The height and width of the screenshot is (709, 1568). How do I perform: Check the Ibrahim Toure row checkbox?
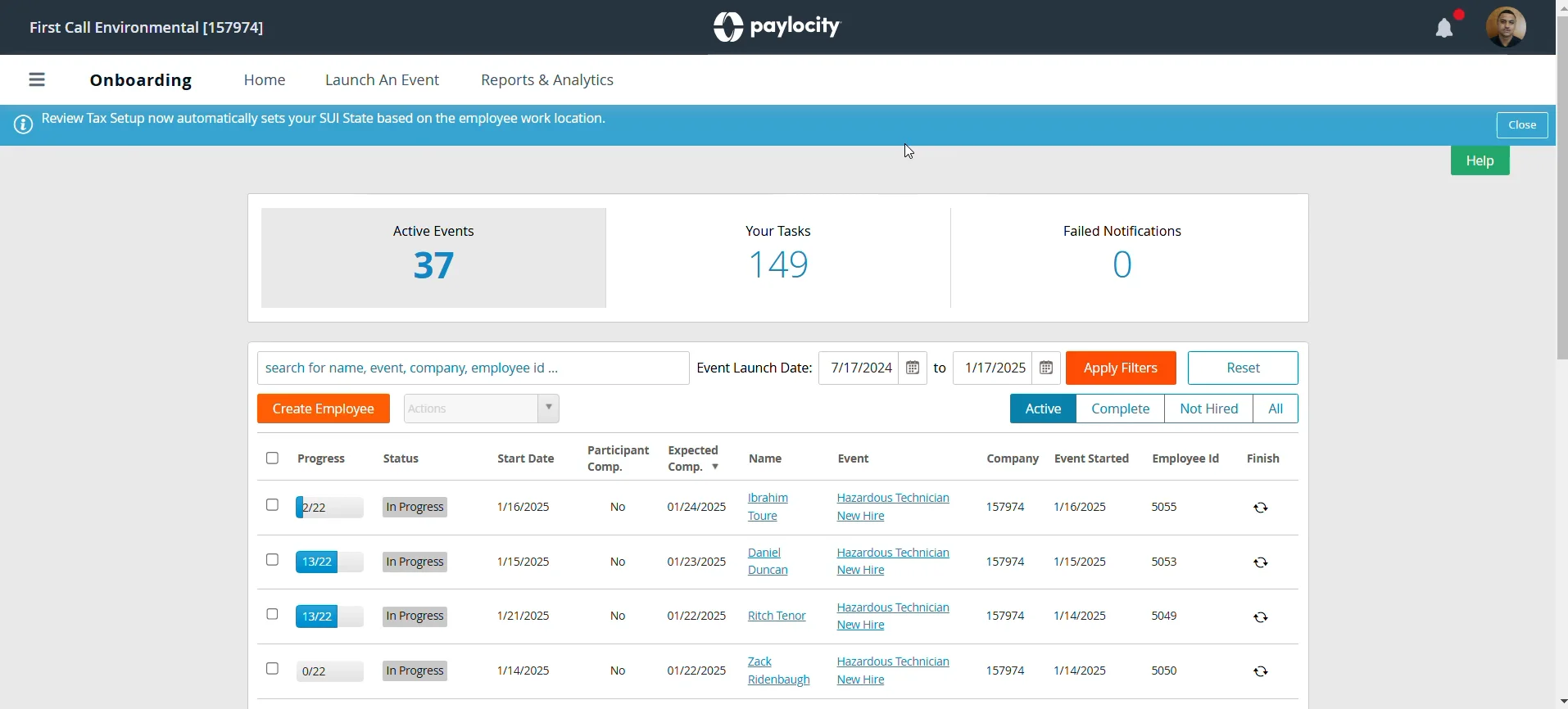(x=273, y=505)
